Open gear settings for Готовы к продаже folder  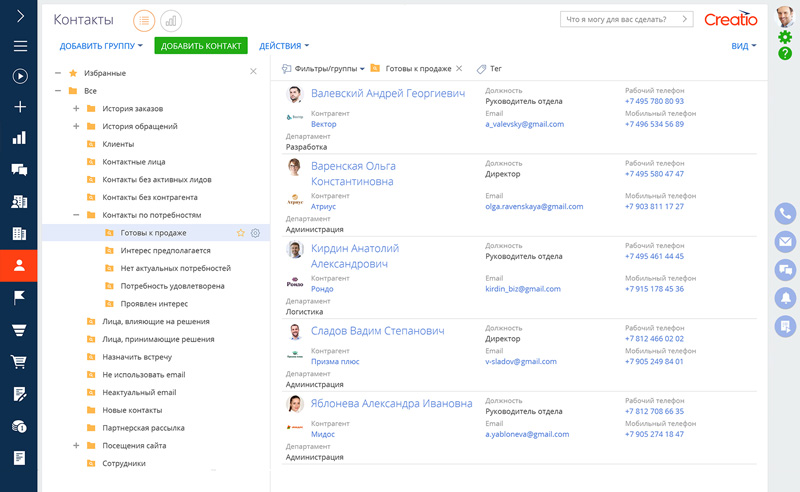coord(256,233)
